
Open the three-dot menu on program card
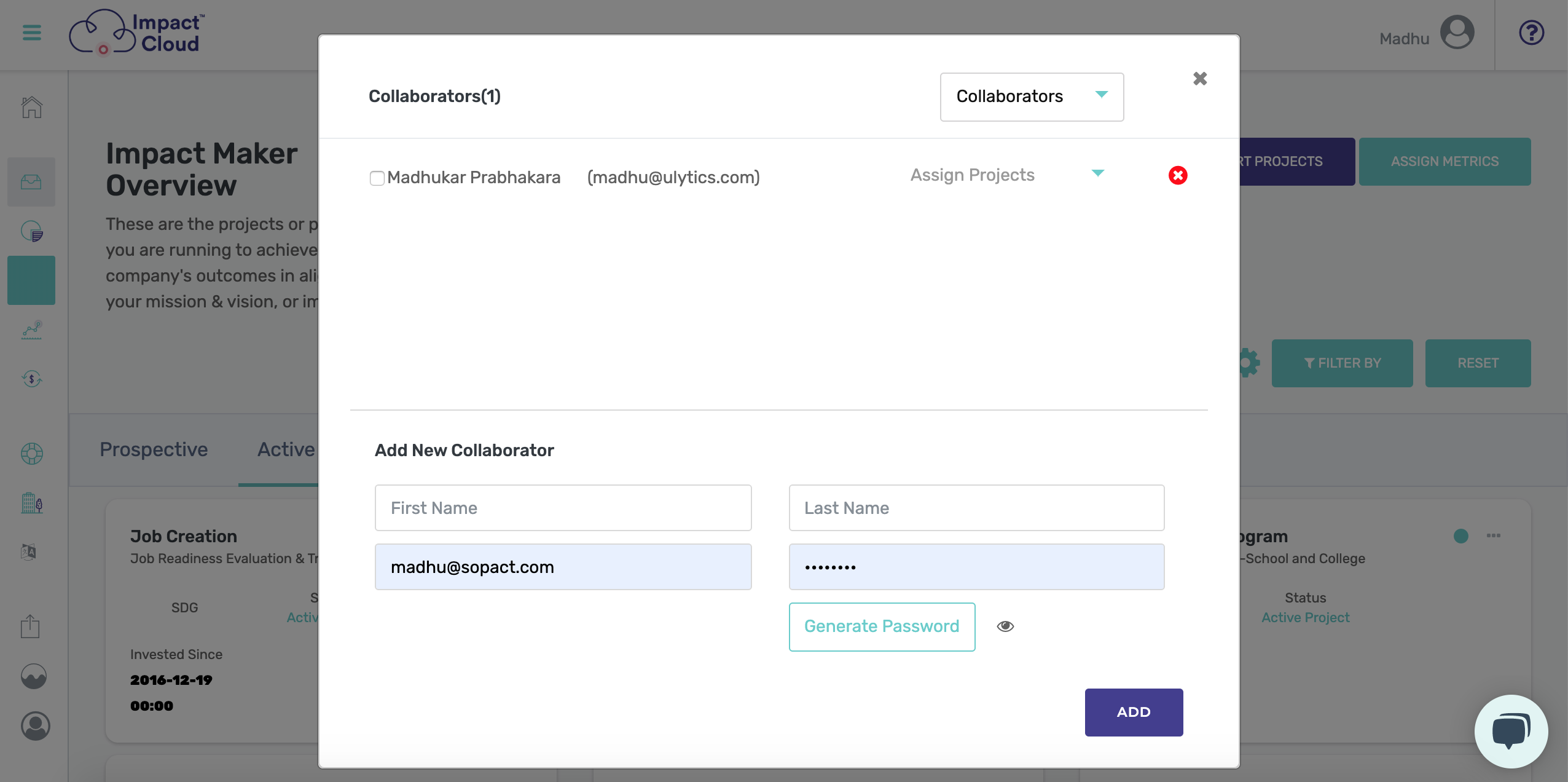(1494, 536)
